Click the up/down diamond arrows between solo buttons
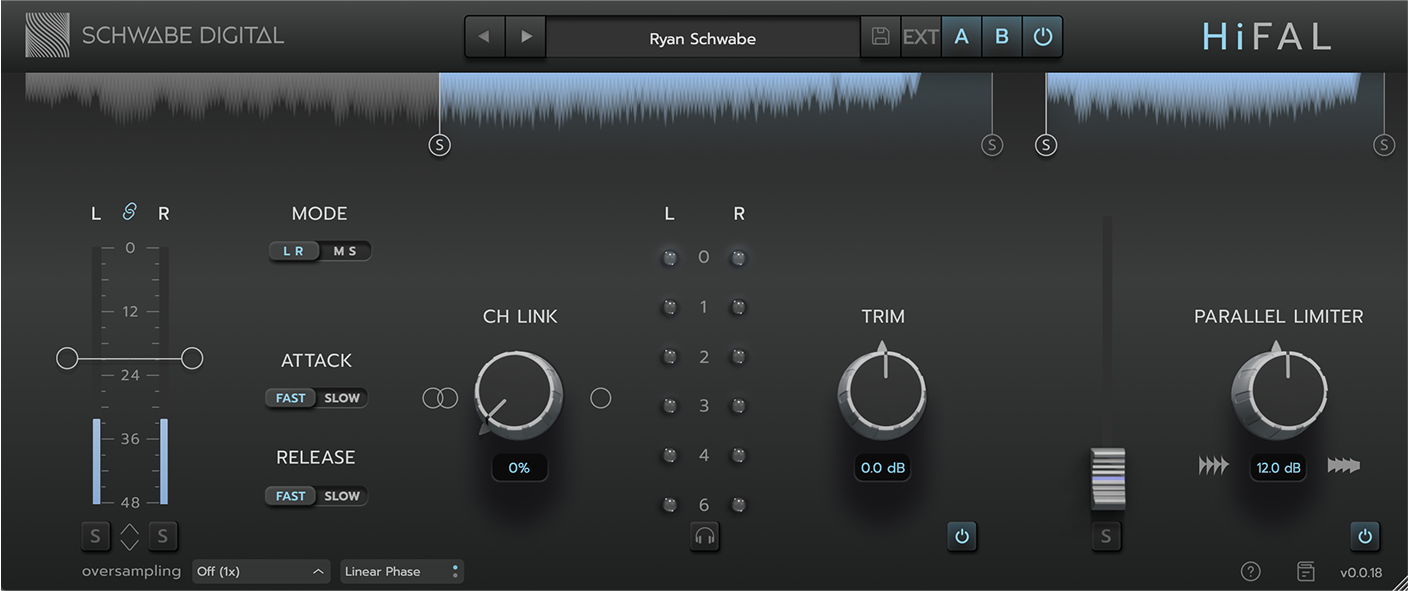This screenshot has height=591, width=1408. pyautogui.click(x=129, y=537)
